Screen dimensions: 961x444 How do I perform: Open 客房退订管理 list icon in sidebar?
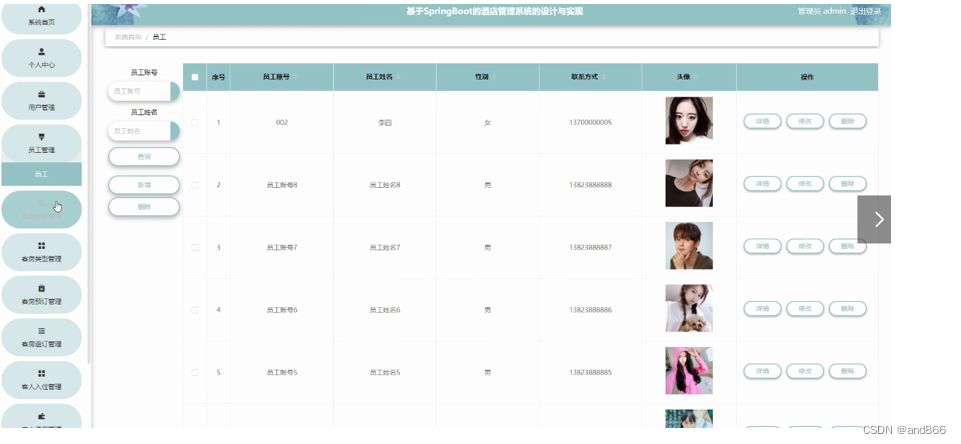(42, 331)
